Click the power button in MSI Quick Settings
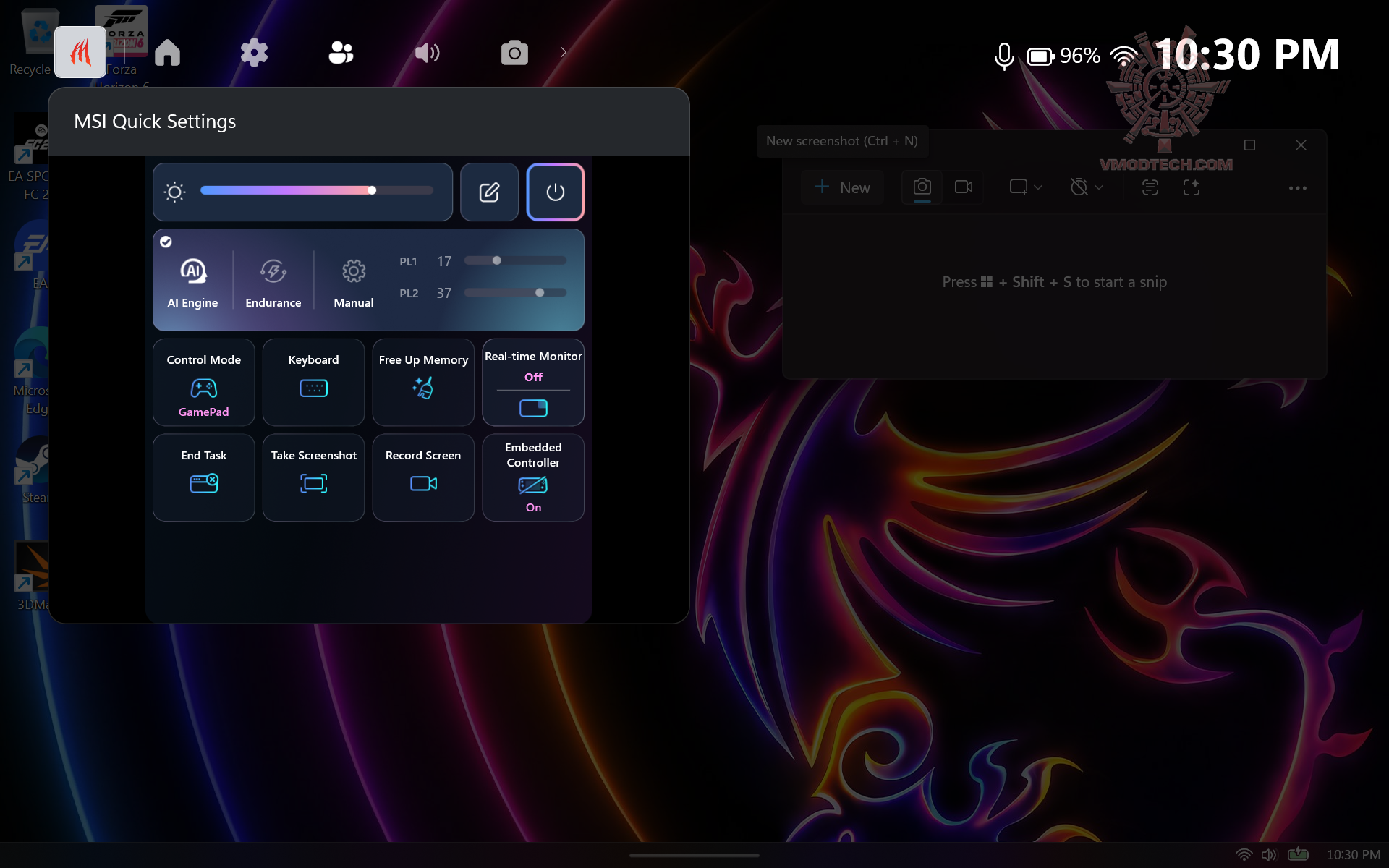This screenshot has height=868, width=1389. pos(555,192)
